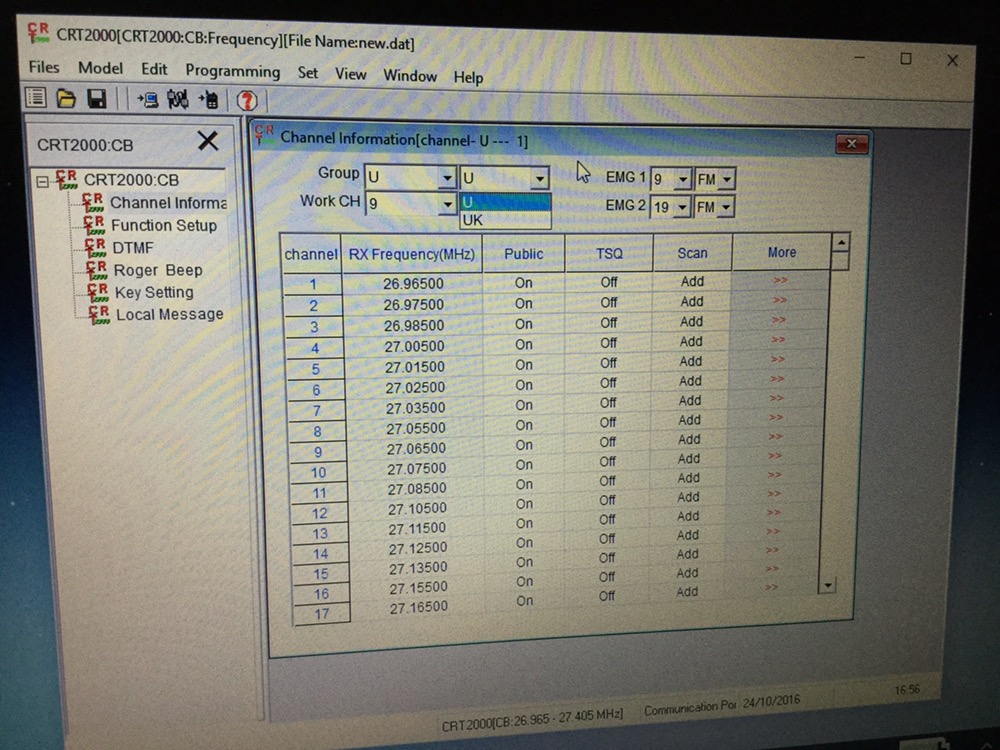Select DTMF in the tree
1000x750 pixels.
tap(133, 247)
